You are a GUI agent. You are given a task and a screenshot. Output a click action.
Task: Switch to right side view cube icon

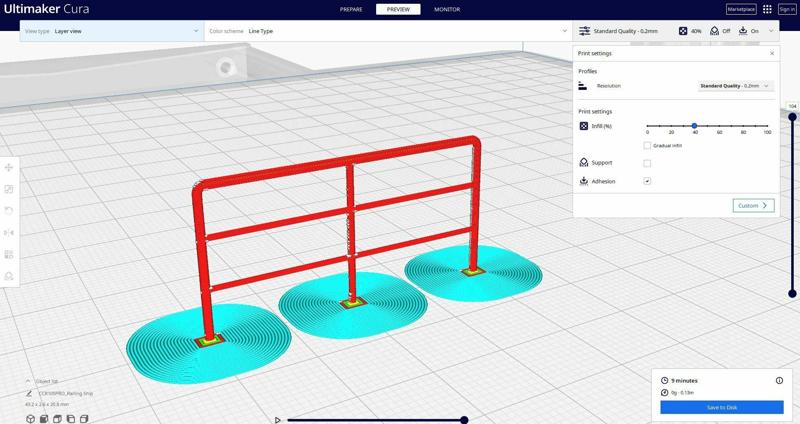click(x=84, y=419)
